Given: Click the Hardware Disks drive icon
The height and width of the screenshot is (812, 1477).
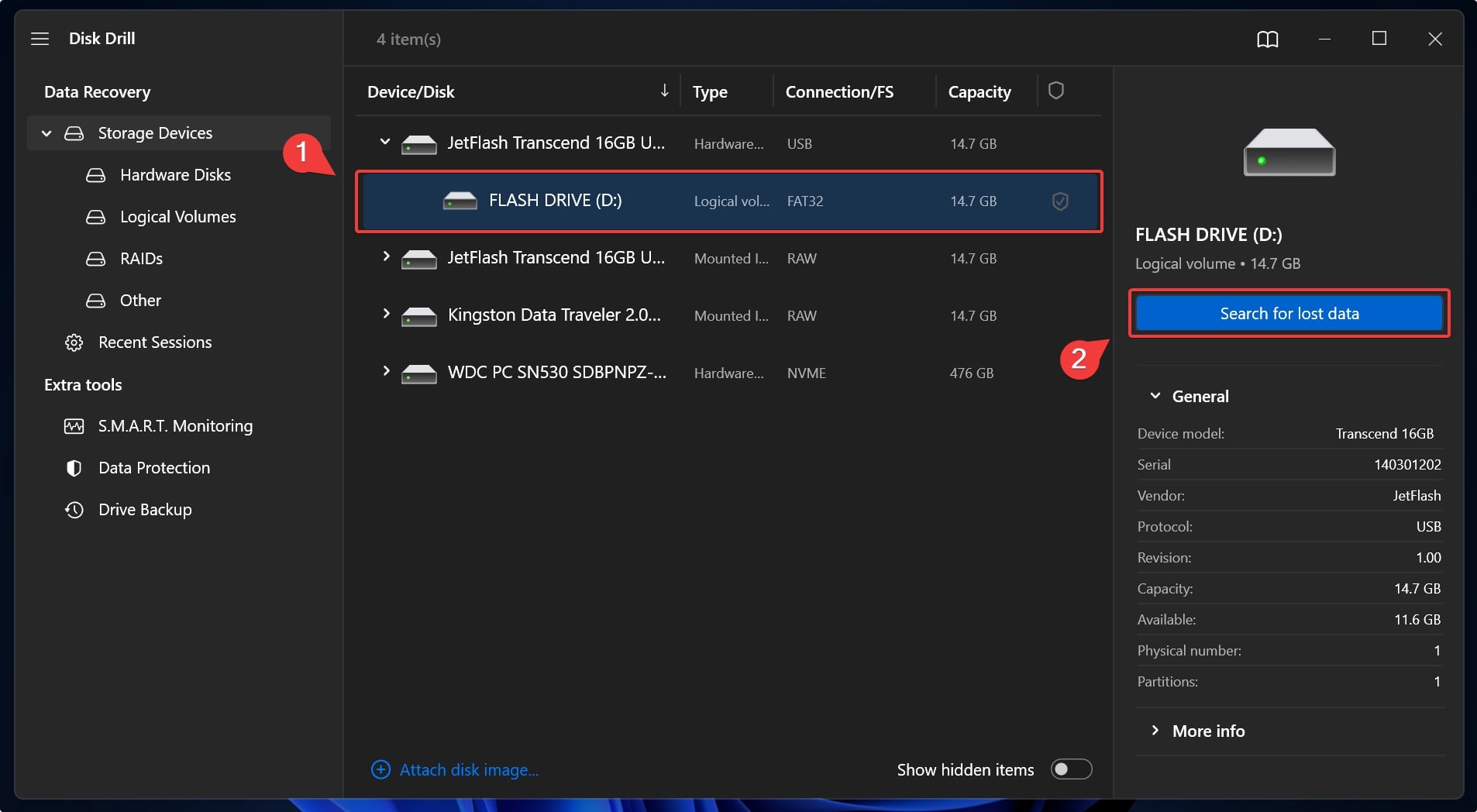Looking at the screenshot, I should [95, 175].
